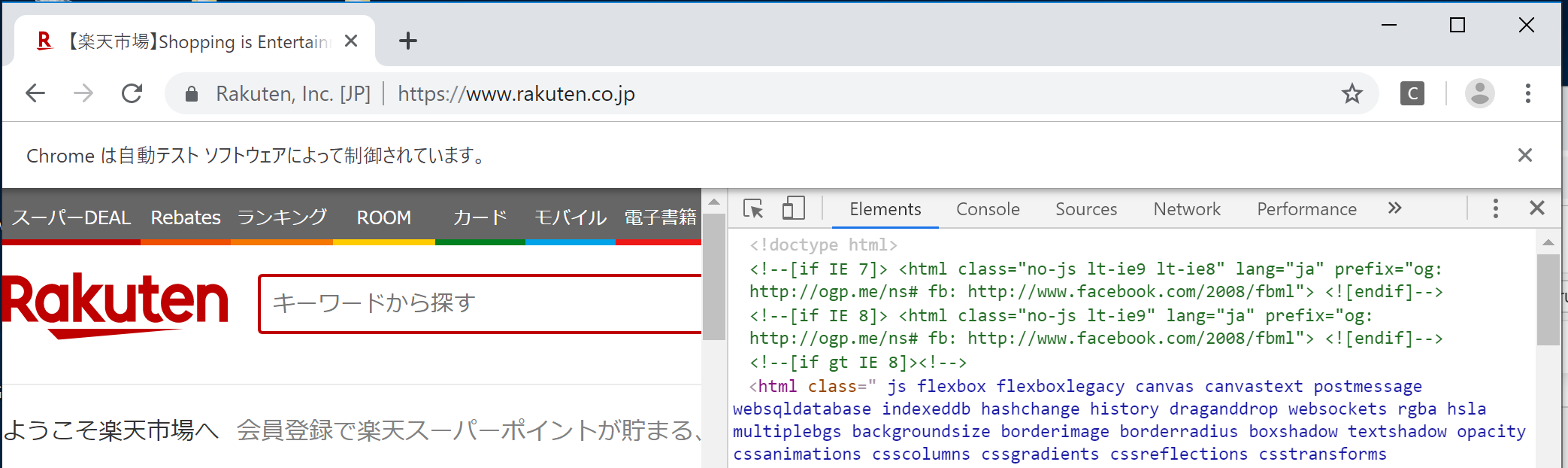Screen dimensions: 1568x468
Task: Show more DevTools tabs chevron
Action: [x=1394, y=208]
